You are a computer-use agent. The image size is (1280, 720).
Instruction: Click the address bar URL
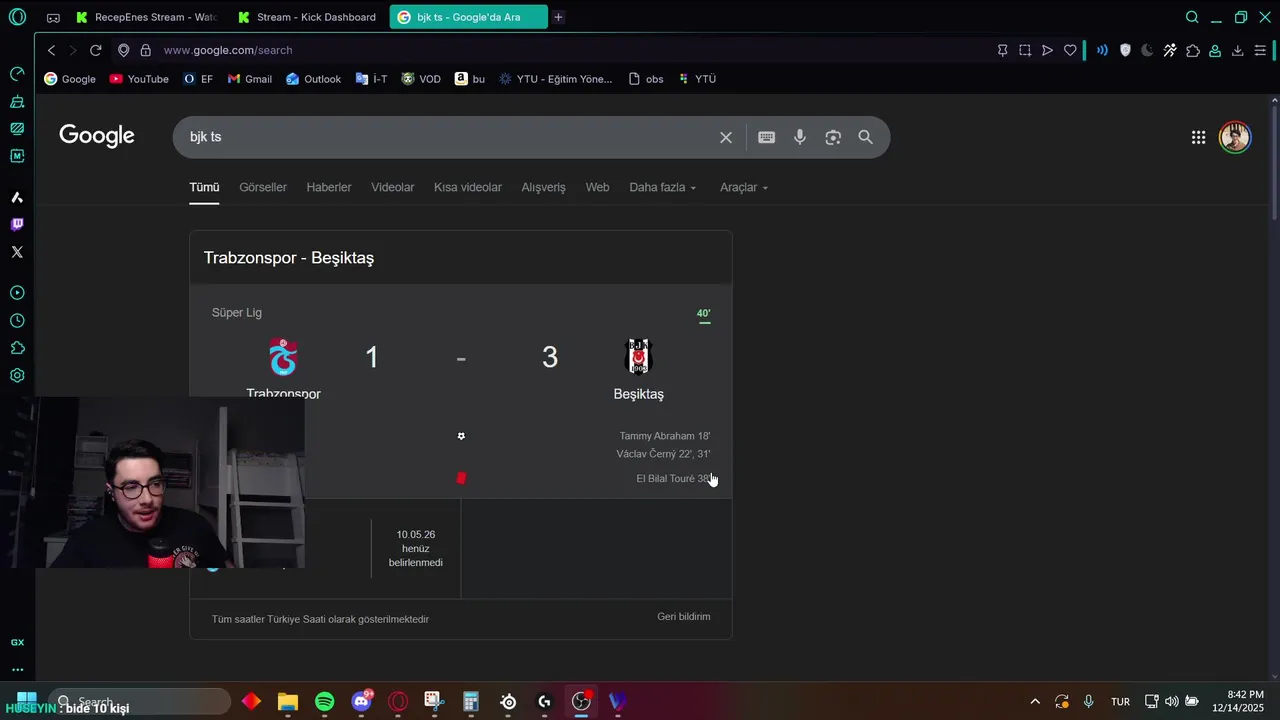[x=228, y=50]
